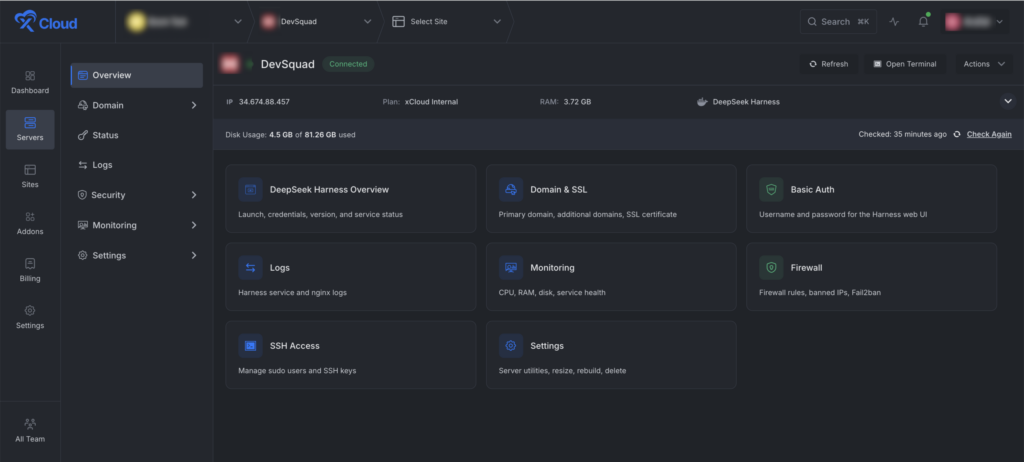
Task: Click the Domain & SSL card icon
Action: pos(511,190)
